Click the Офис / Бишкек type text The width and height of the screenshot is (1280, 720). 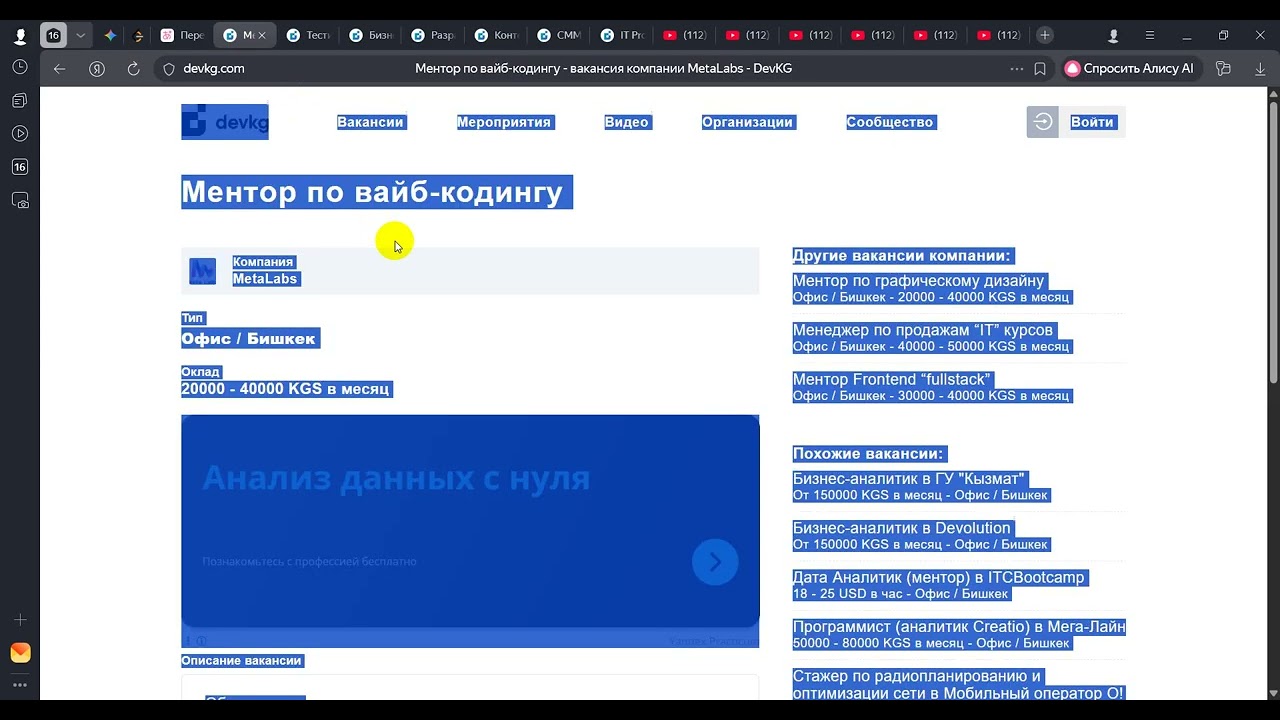point(249,339)
